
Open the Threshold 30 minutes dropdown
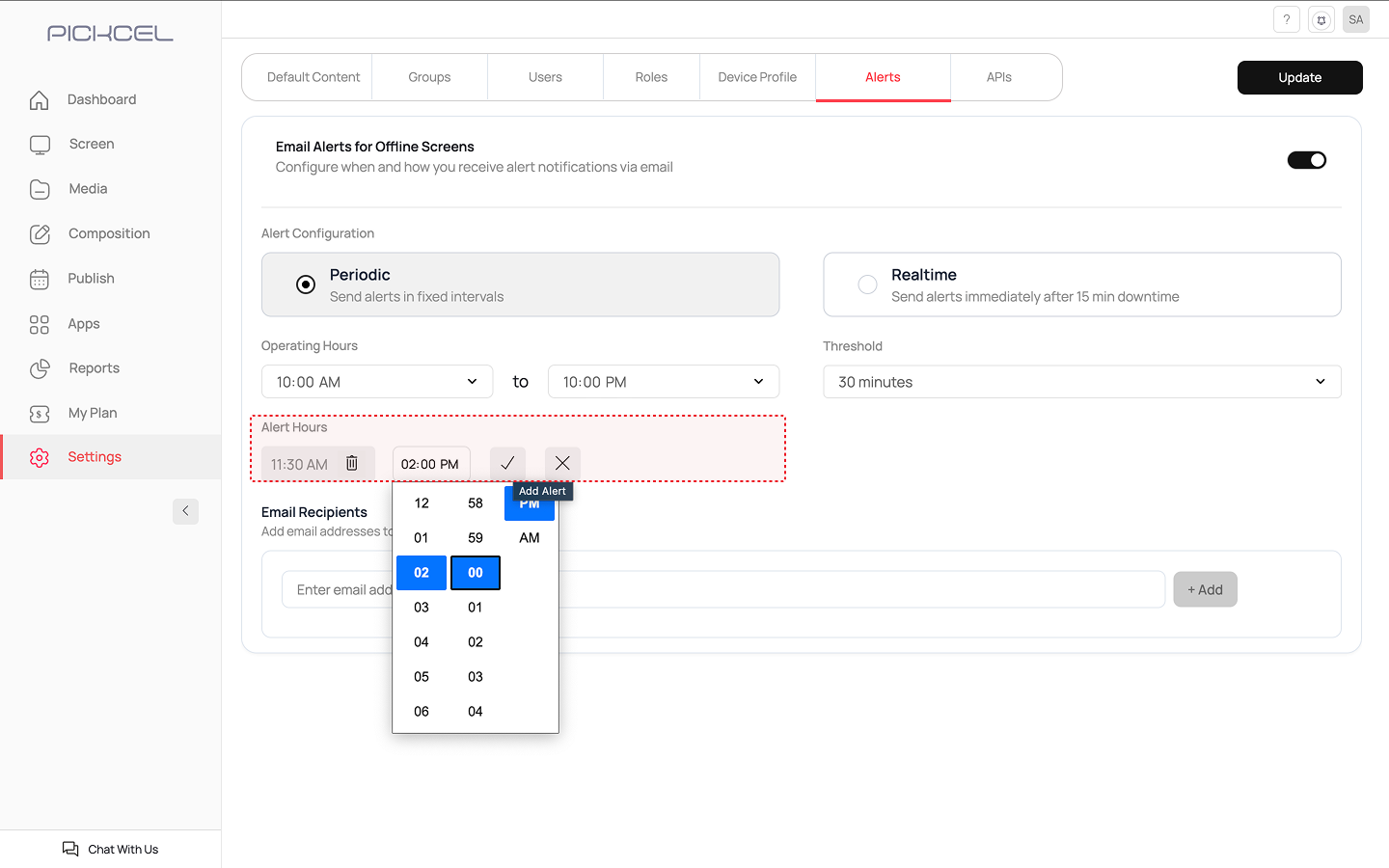coord(1081,382)
